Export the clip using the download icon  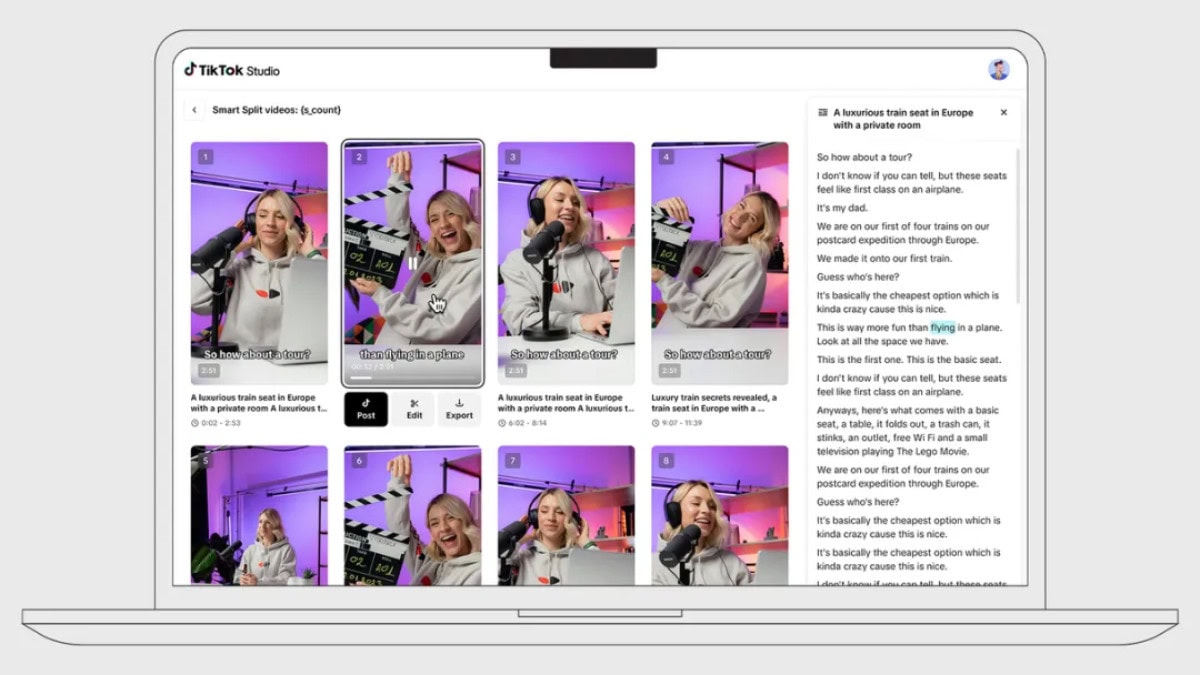point(460,410)
